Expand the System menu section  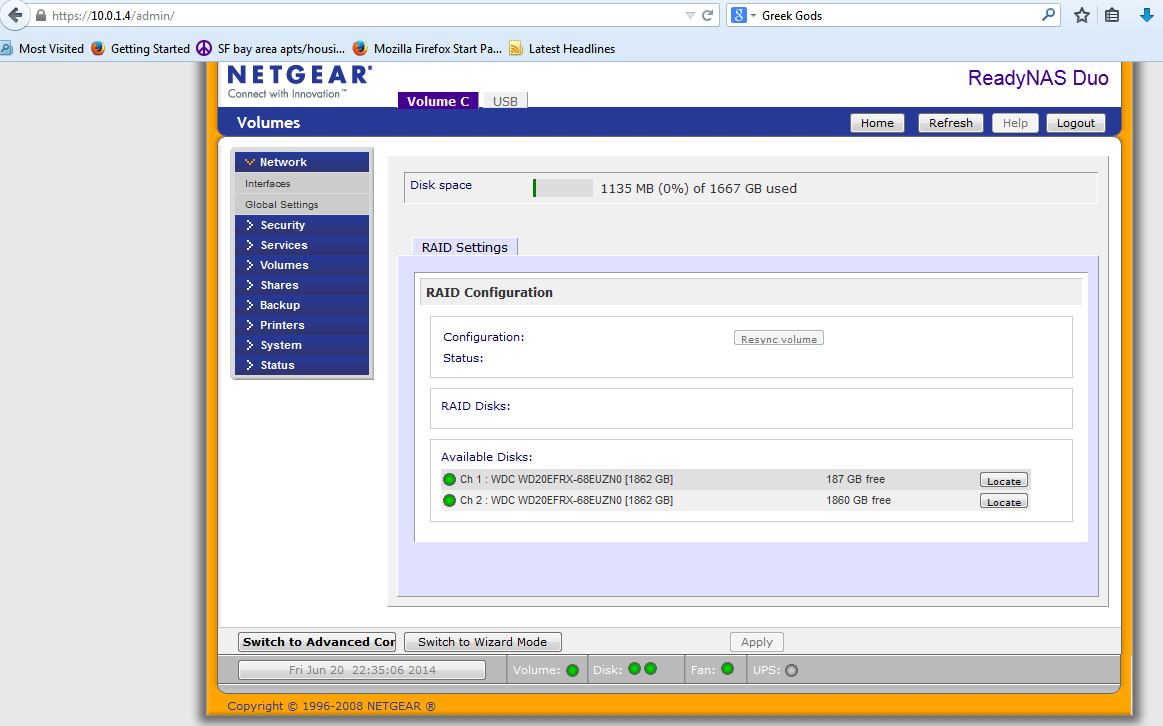tap(280, 345)
